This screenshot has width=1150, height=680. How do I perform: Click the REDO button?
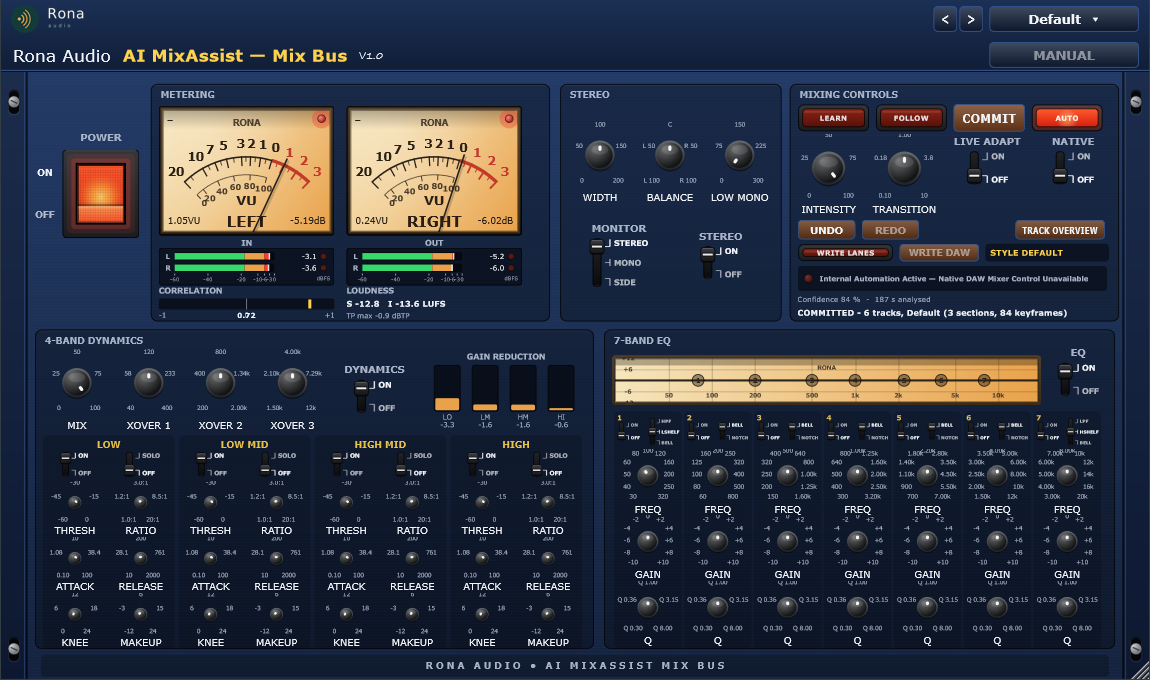(890, 230)
